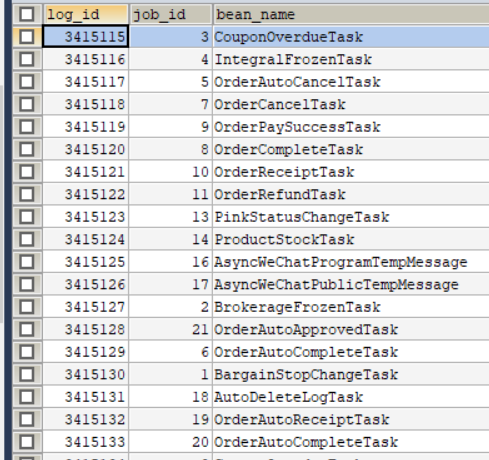Select the job_id cell with value 9
489x460 pixels.
[x=171, y=127]
